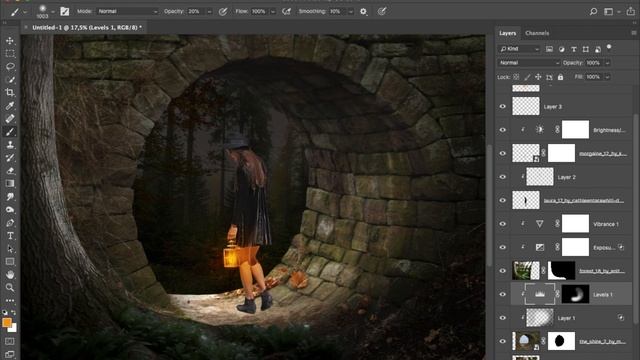The width and height of the screenshot is (640, 360).
Task: Toggle lock all layers padlock
Action: point(560,77)
